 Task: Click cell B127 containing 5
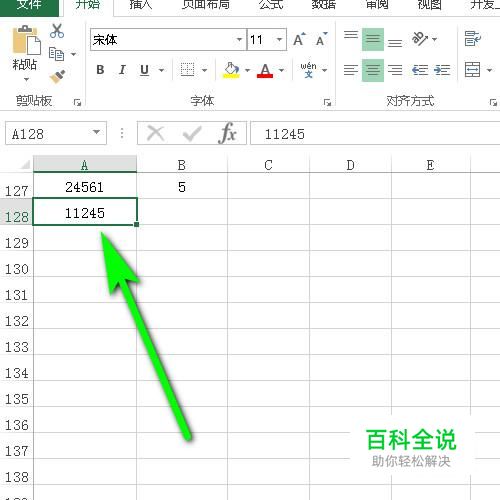[182, 186]
